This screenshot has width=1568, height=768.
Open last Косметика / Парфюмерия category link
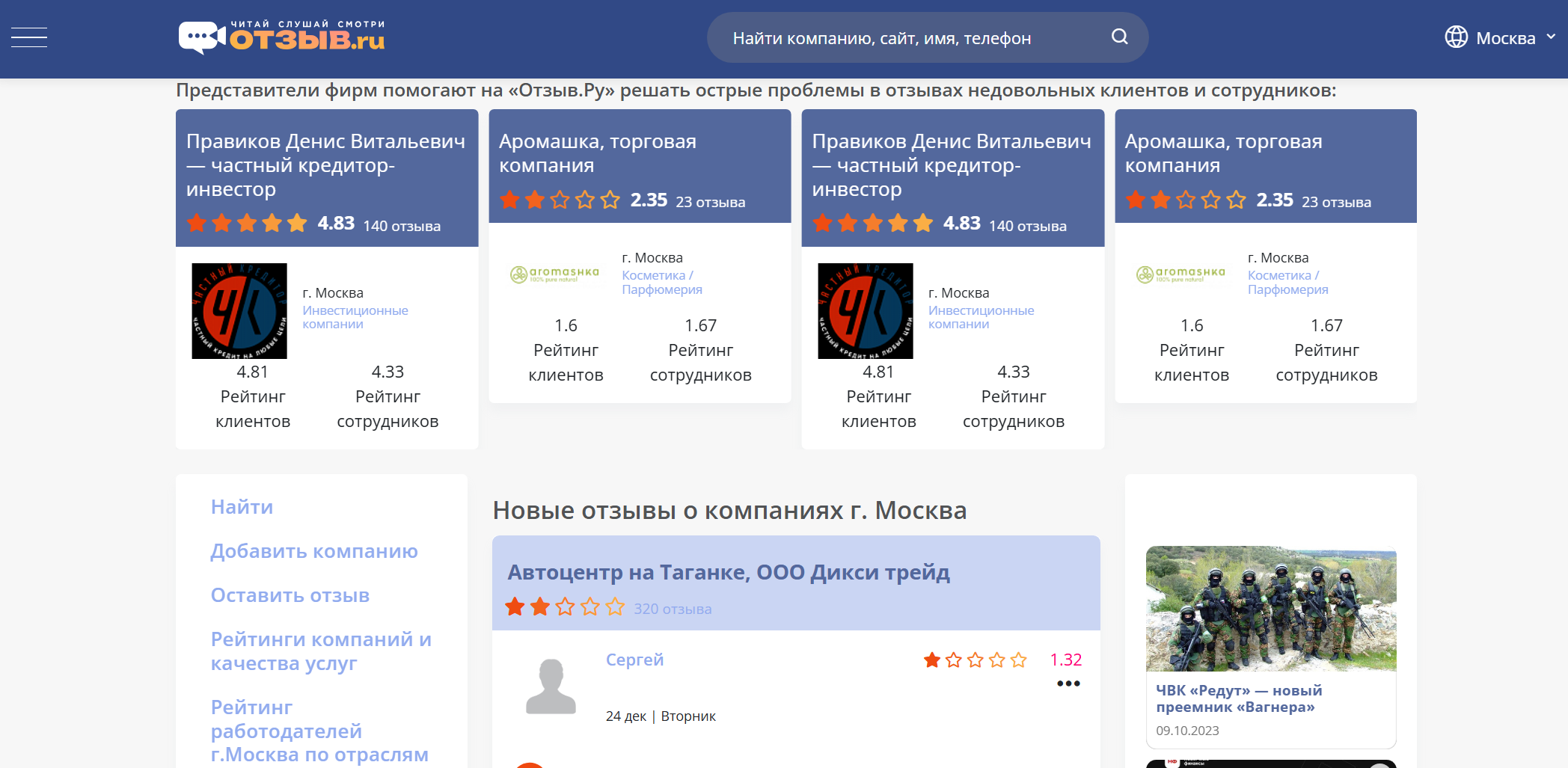click(1287, 283)
